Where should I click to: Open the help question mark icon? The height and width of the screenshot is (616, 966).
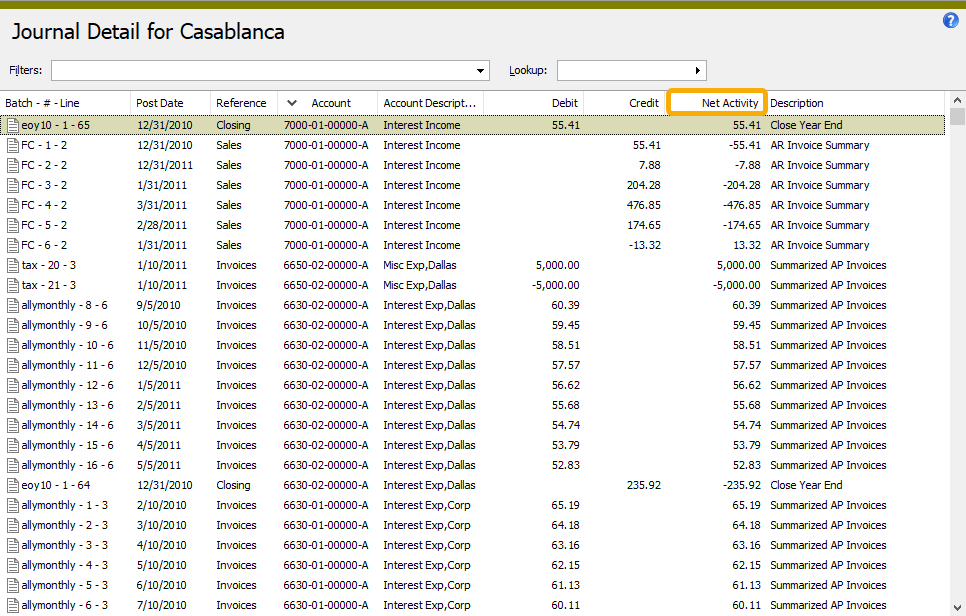(950, 21)
